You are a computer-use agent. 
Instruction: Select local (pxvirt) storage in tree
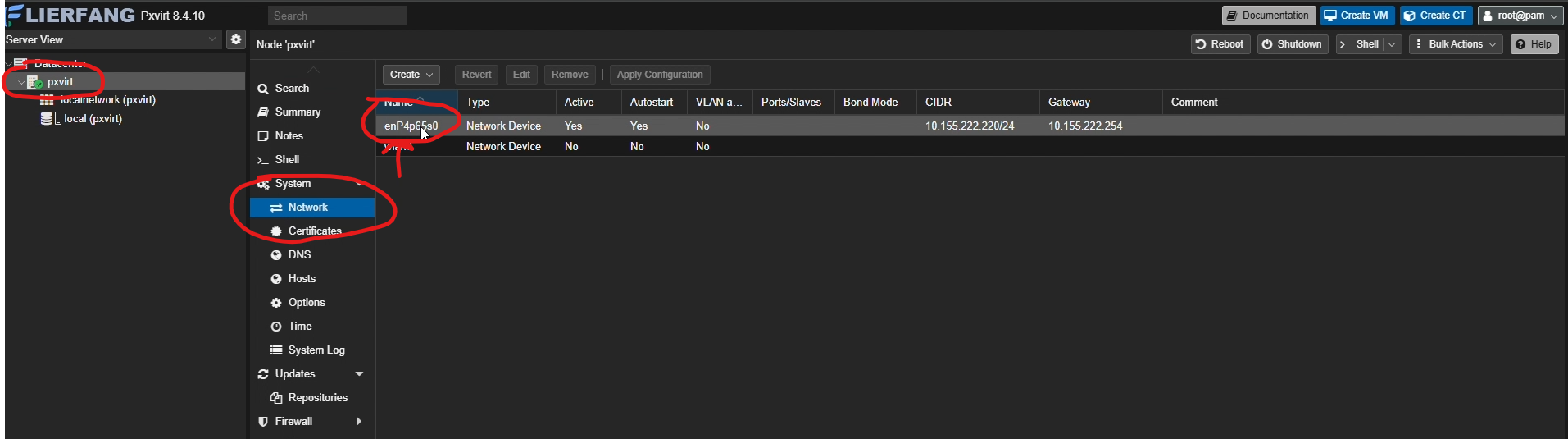pyautogui.click(x=93, y=119)
